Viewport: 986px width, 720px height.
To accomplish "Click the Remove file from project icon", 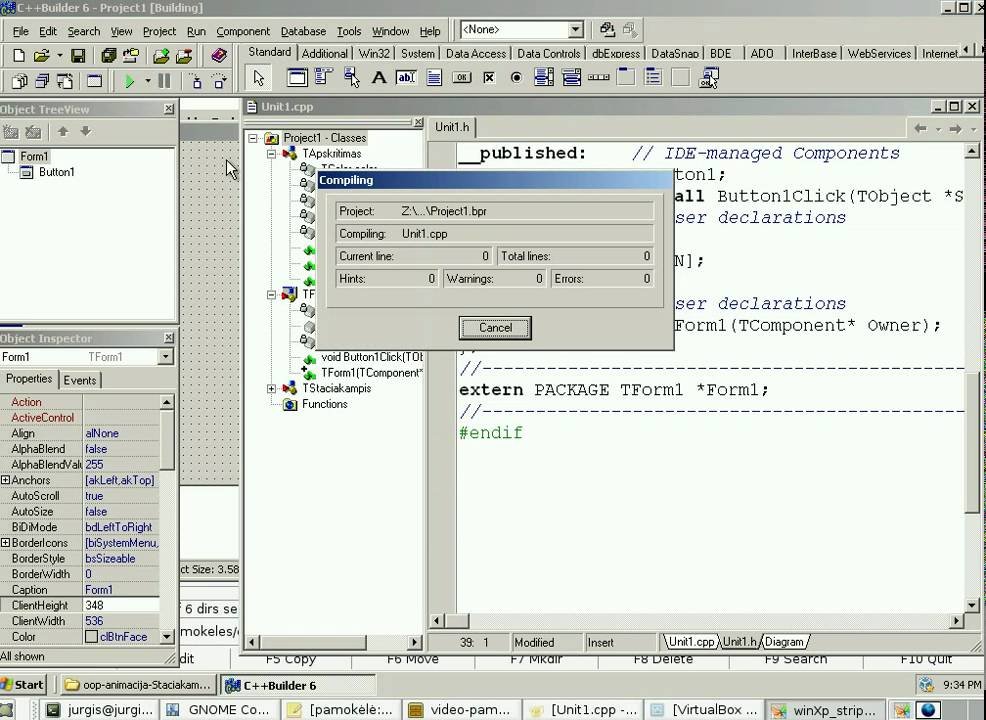I will pos(184,56).
